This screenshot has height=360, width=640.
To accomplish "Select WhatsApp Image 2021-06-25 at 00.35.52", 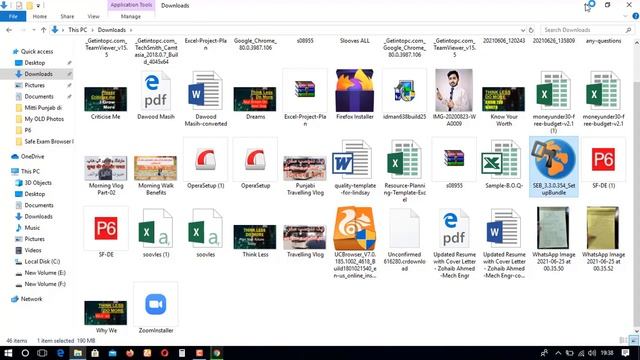I will pyautogui.click(x=603, y=228).
